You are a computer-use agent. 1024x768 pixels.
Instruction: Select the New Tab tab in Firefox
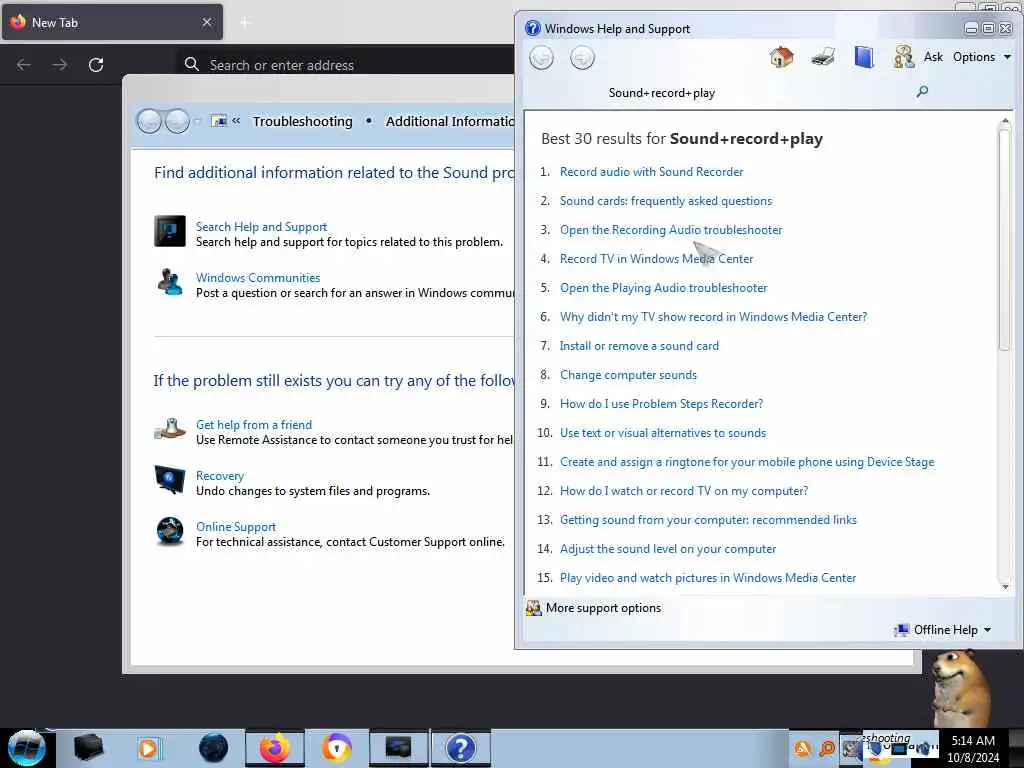[112, 22]
